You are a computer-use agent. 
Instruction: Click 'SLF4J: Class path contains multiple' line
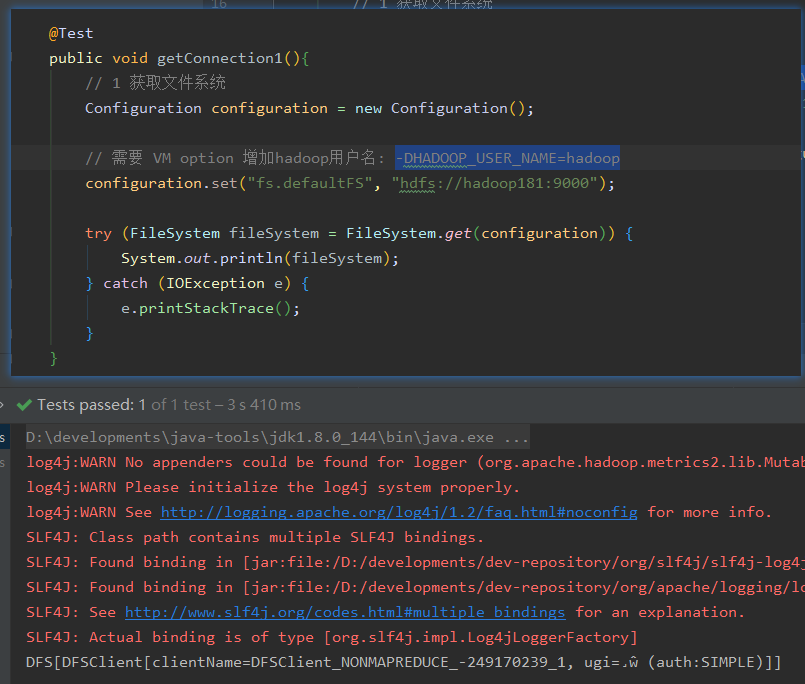255,538
